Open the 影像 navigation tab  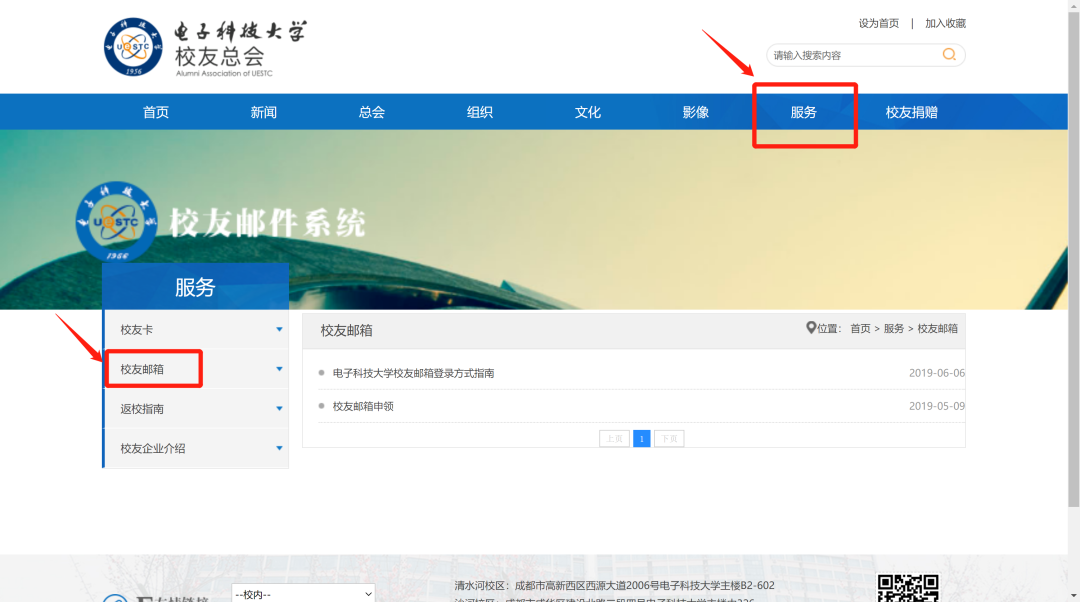coord(696,112)
